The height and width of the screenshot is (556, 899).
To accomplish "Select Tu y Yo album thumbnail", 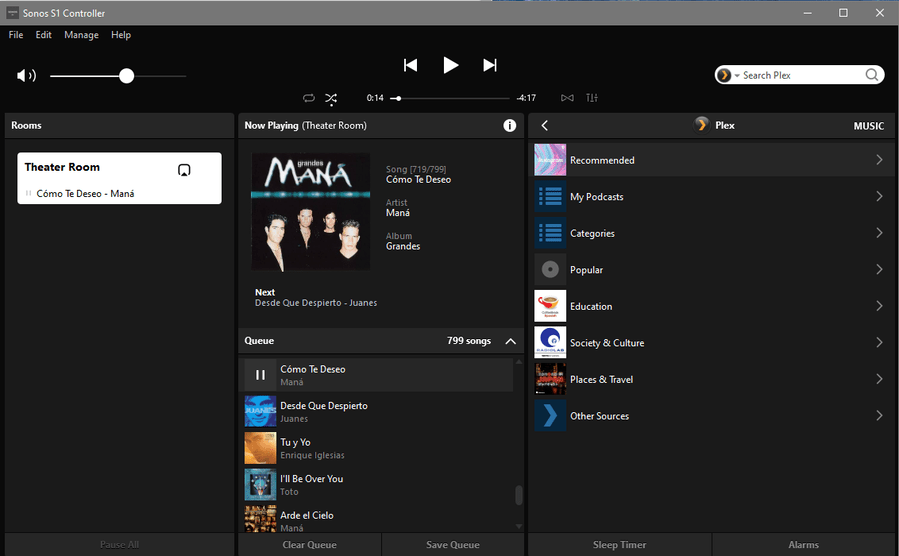I will click(260, 448).
